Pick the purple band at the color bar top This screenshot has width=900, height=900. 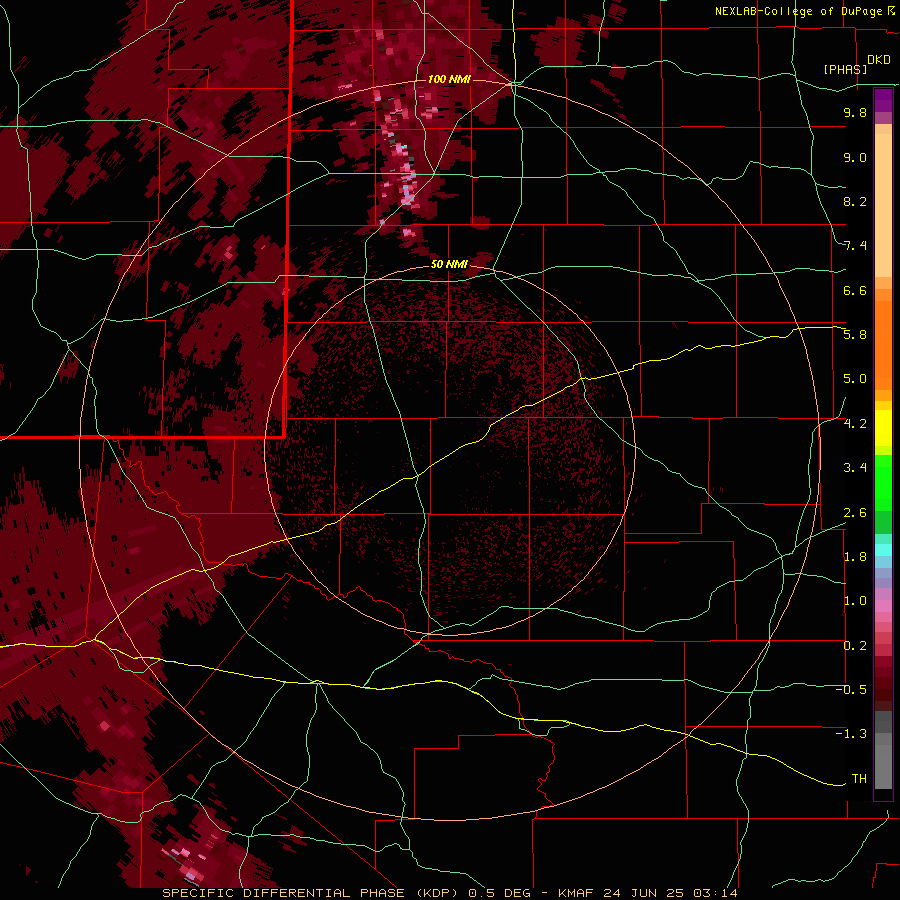point(883,100)
